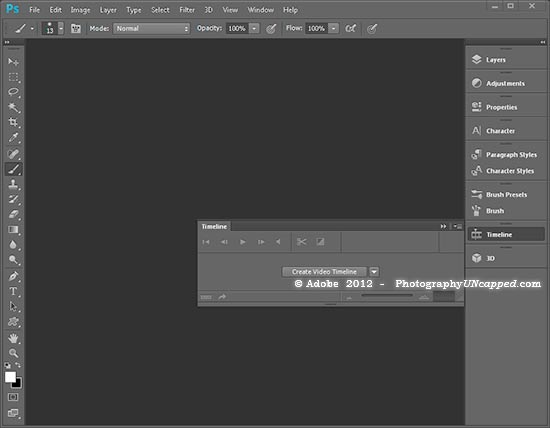Select the Clone Stamp tool
The height and width of the screenshot is (428, 550).
(13, 184)
